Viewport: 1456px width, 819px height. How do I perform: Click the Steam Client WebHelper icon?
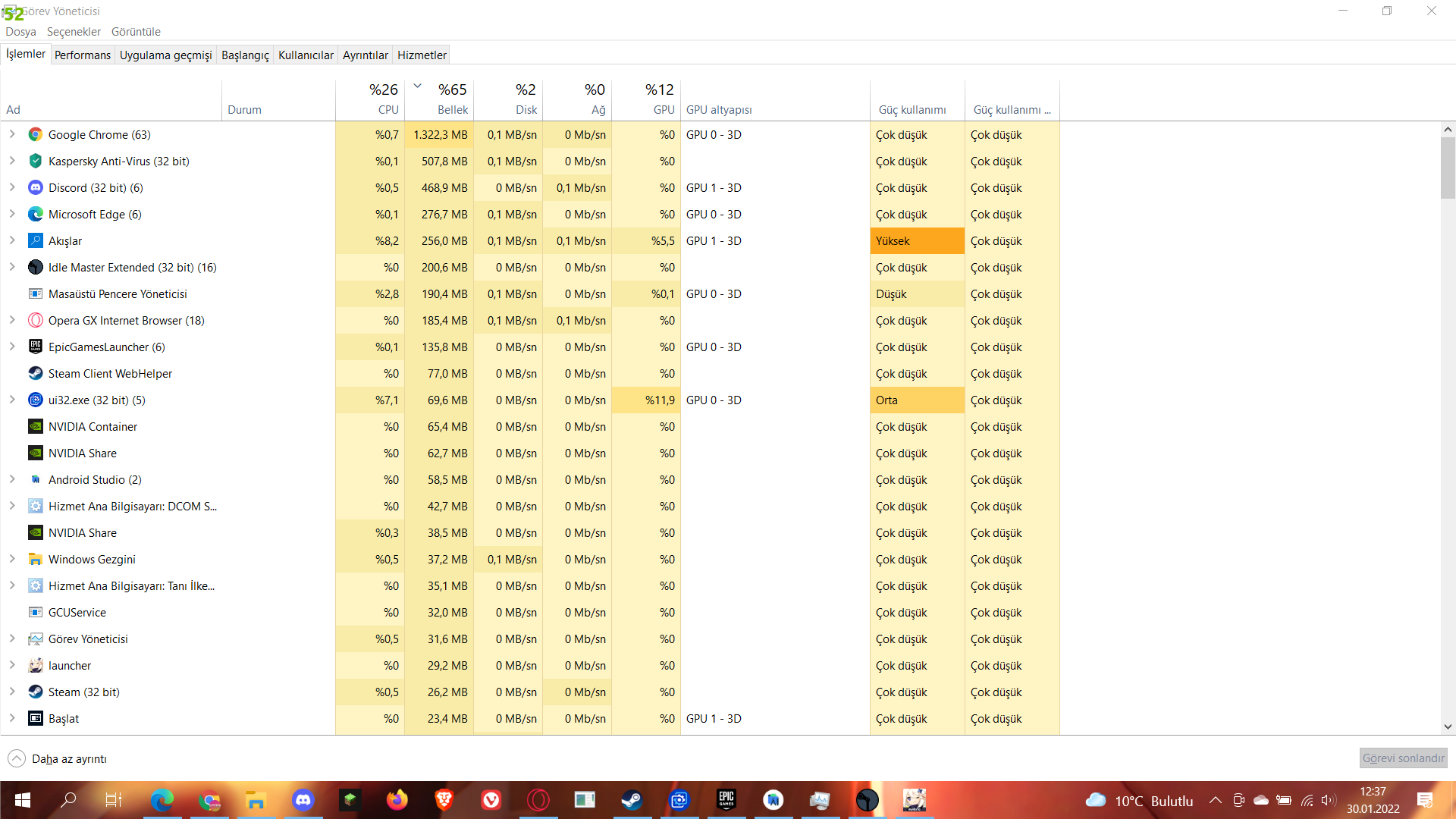[35, 374]
